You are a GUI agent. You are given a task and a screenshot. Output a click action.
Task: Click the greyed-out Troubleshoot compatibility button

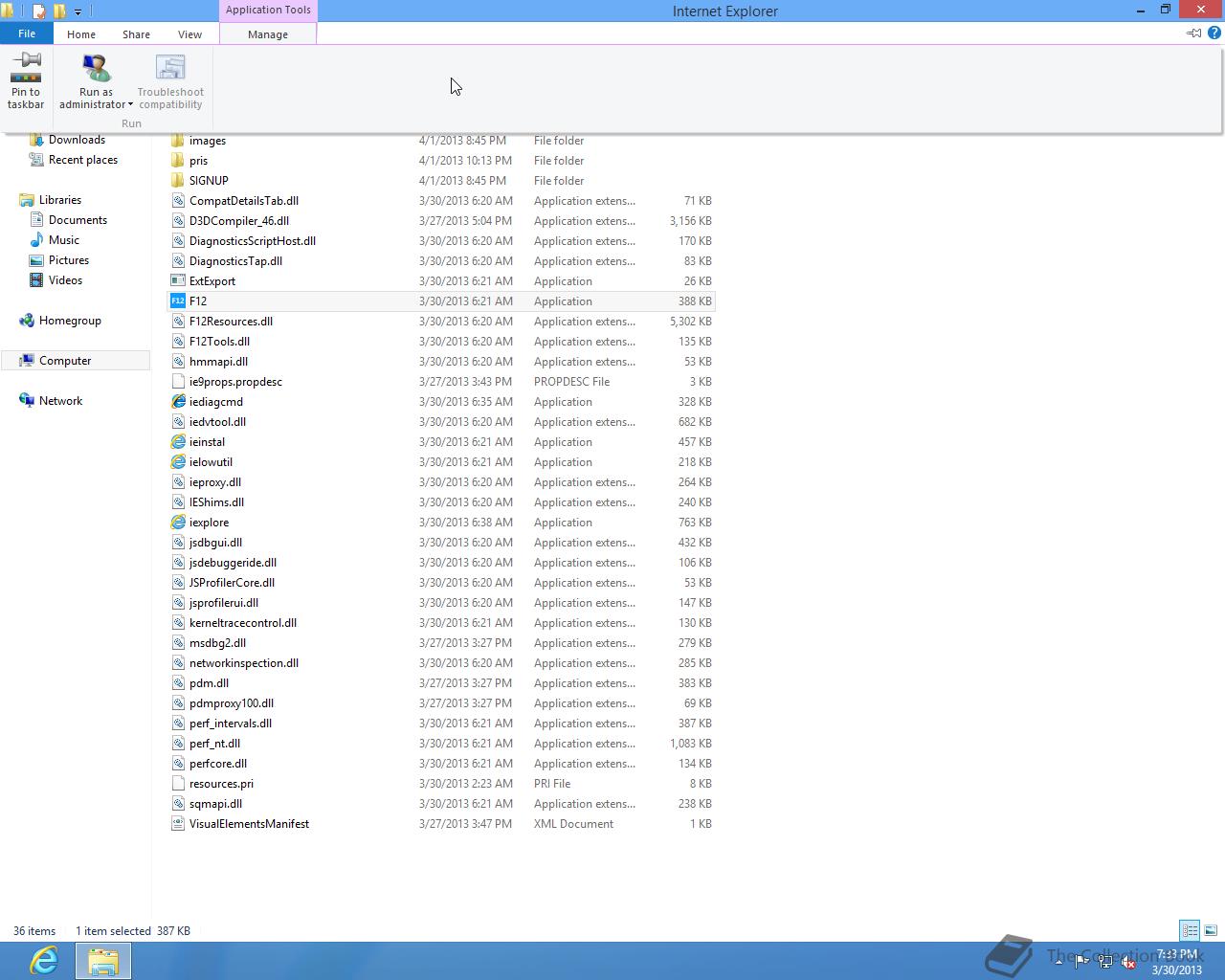pyautogui.click(x=170, y=80)
